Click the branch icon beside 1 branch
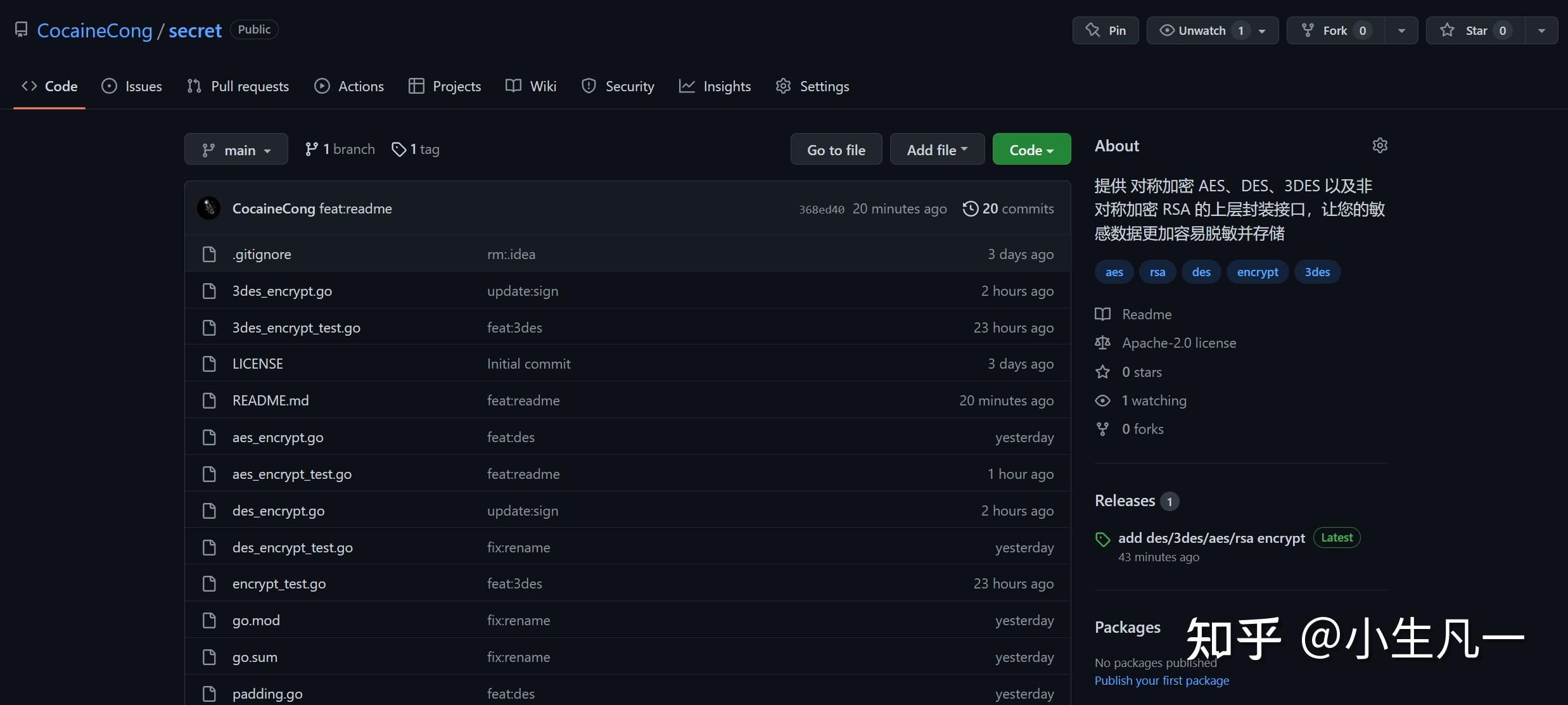The height and width of the screenshot is (705, 1568). coord(311,149)
